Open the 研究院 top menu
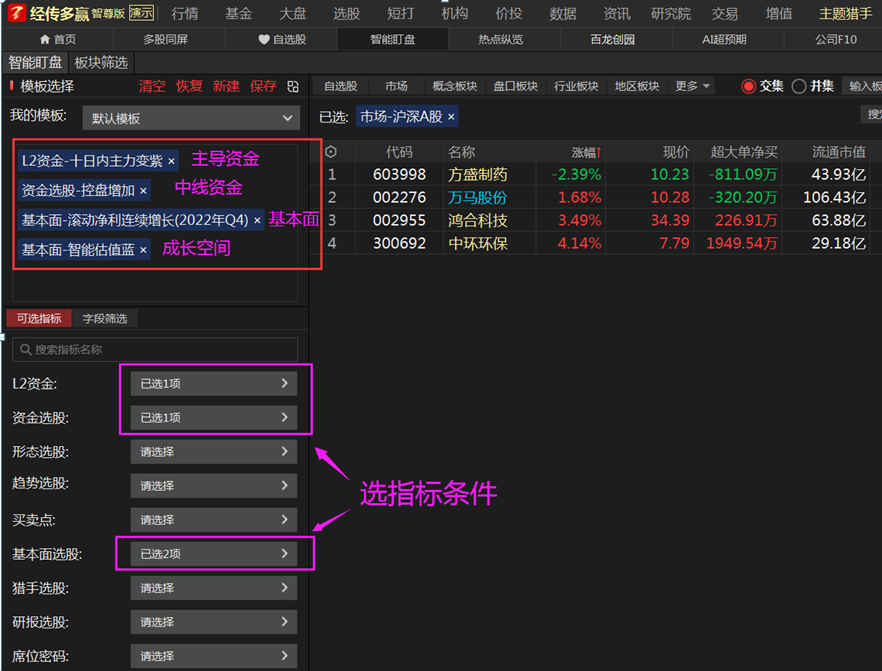This screenshot has height=671, width=882. click(x=671, y=13)
